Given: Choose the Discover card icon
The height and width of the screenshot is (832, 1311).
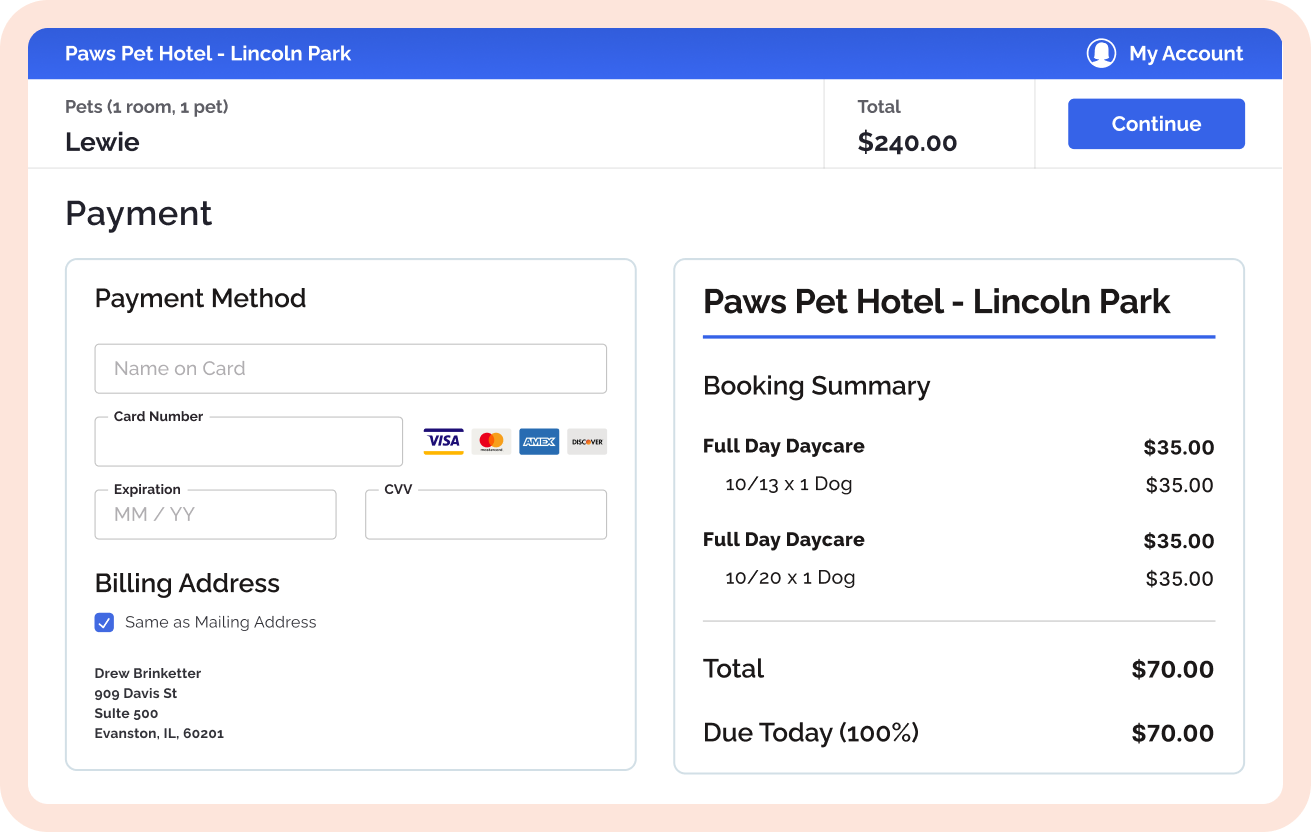Looking at the screenshot, I should (587, 442).
